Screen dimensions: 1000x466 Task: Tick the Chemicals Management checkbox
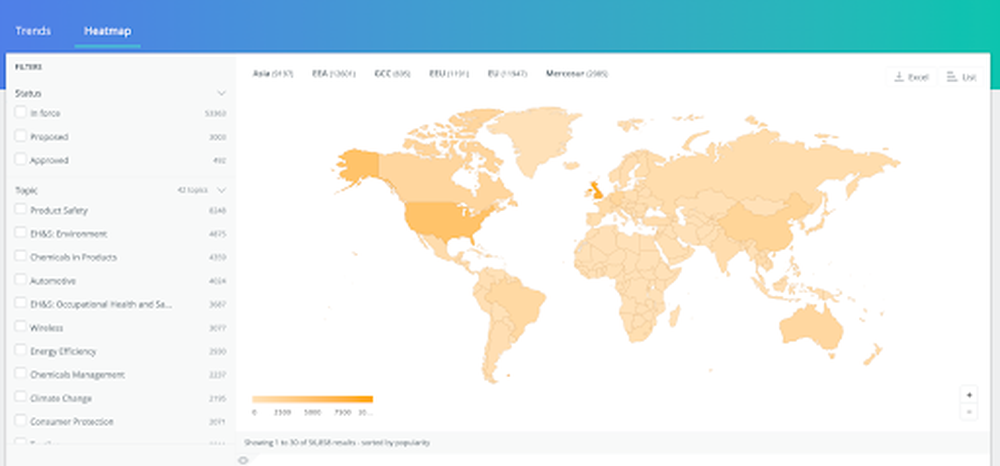tap(20, 374)
